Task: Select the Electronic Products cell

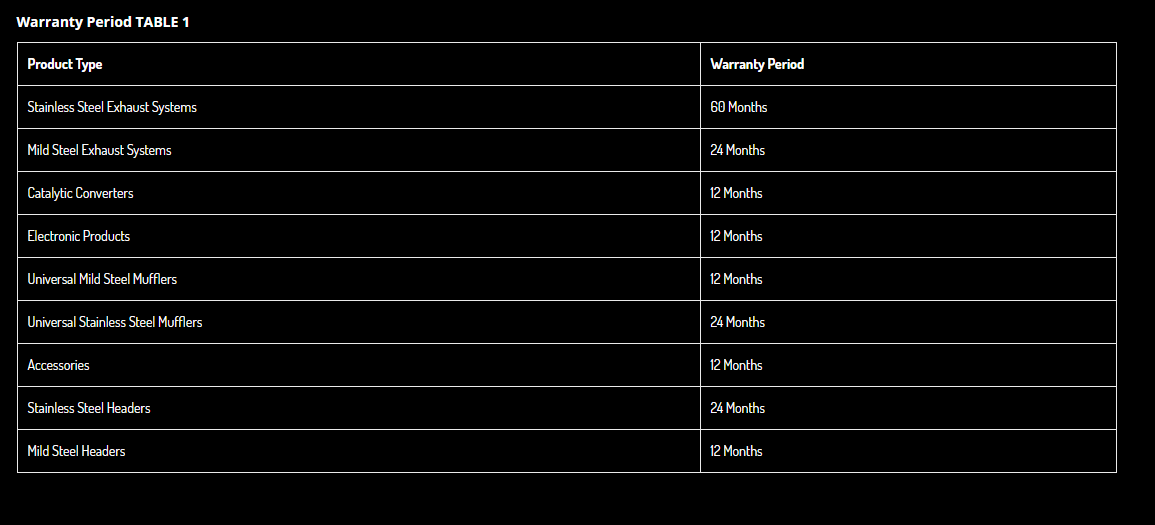Action: click(359, 236)
